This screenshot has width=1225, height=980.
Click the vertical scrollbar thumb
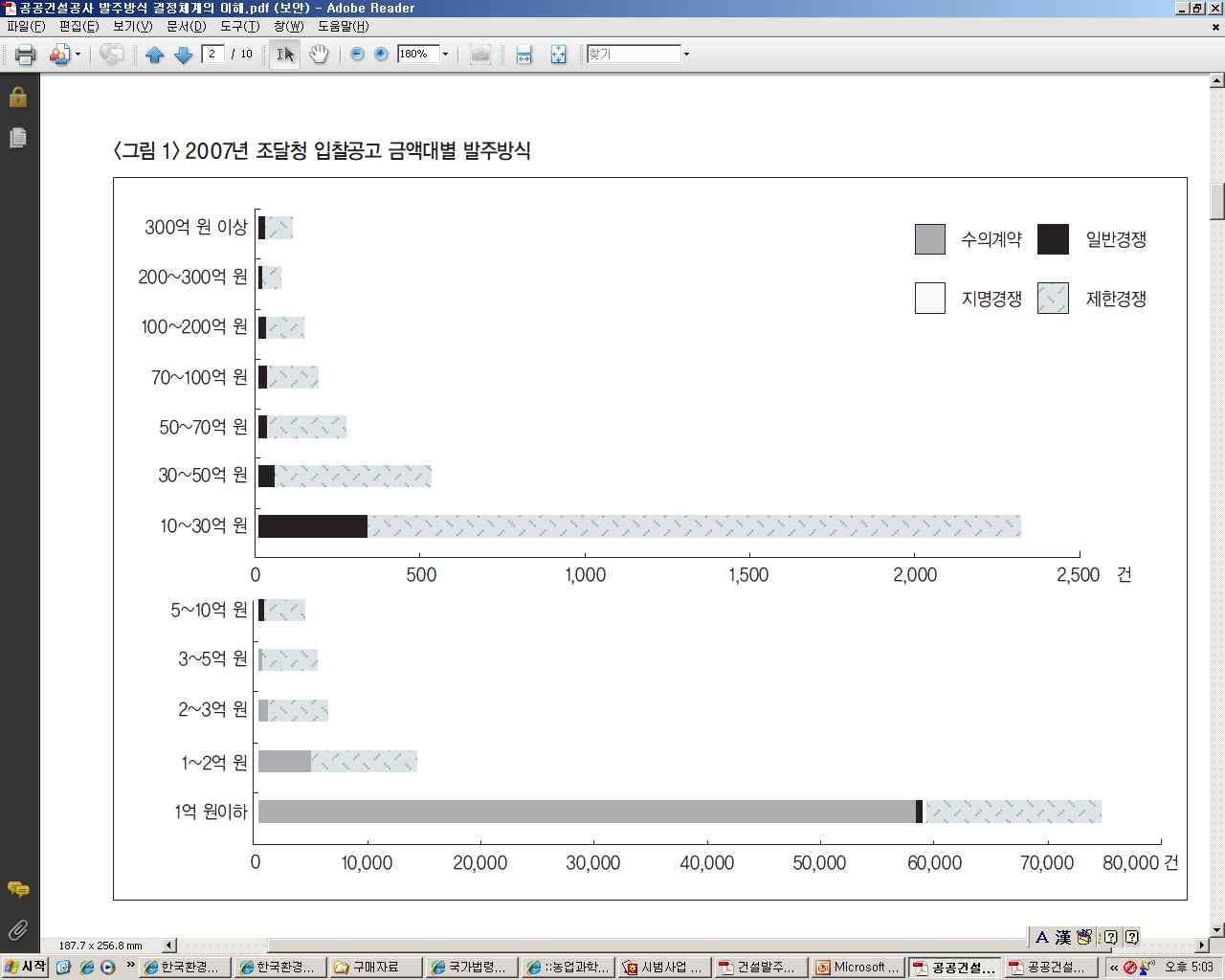(x=1217, y=201)
